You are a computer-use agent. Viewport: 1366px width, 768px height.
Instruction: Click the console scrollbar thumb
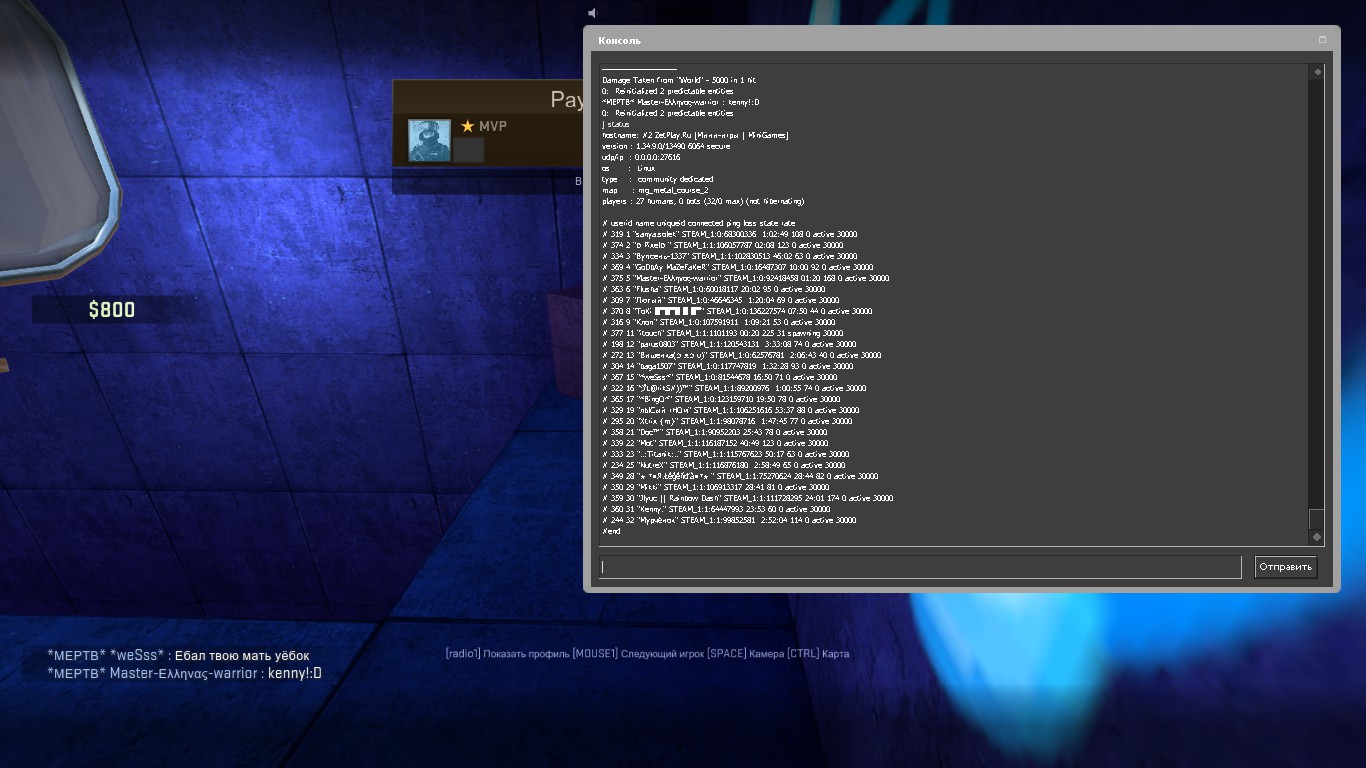click(1316, 518)
